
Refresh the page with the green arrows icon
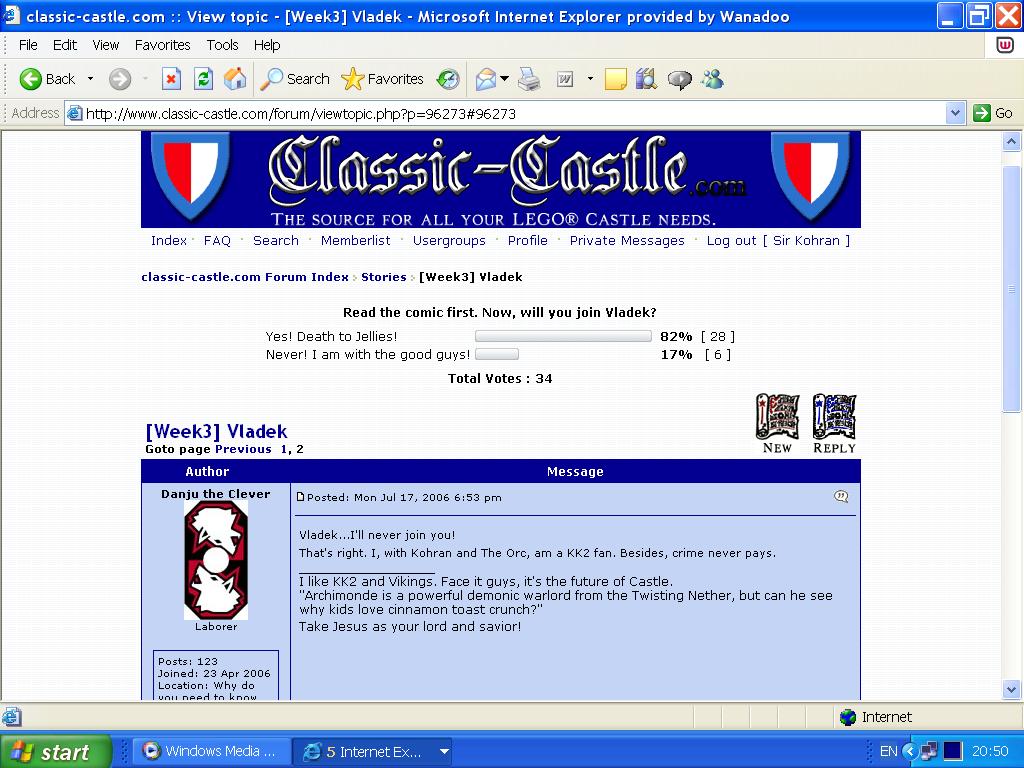(x=204, y=79)
